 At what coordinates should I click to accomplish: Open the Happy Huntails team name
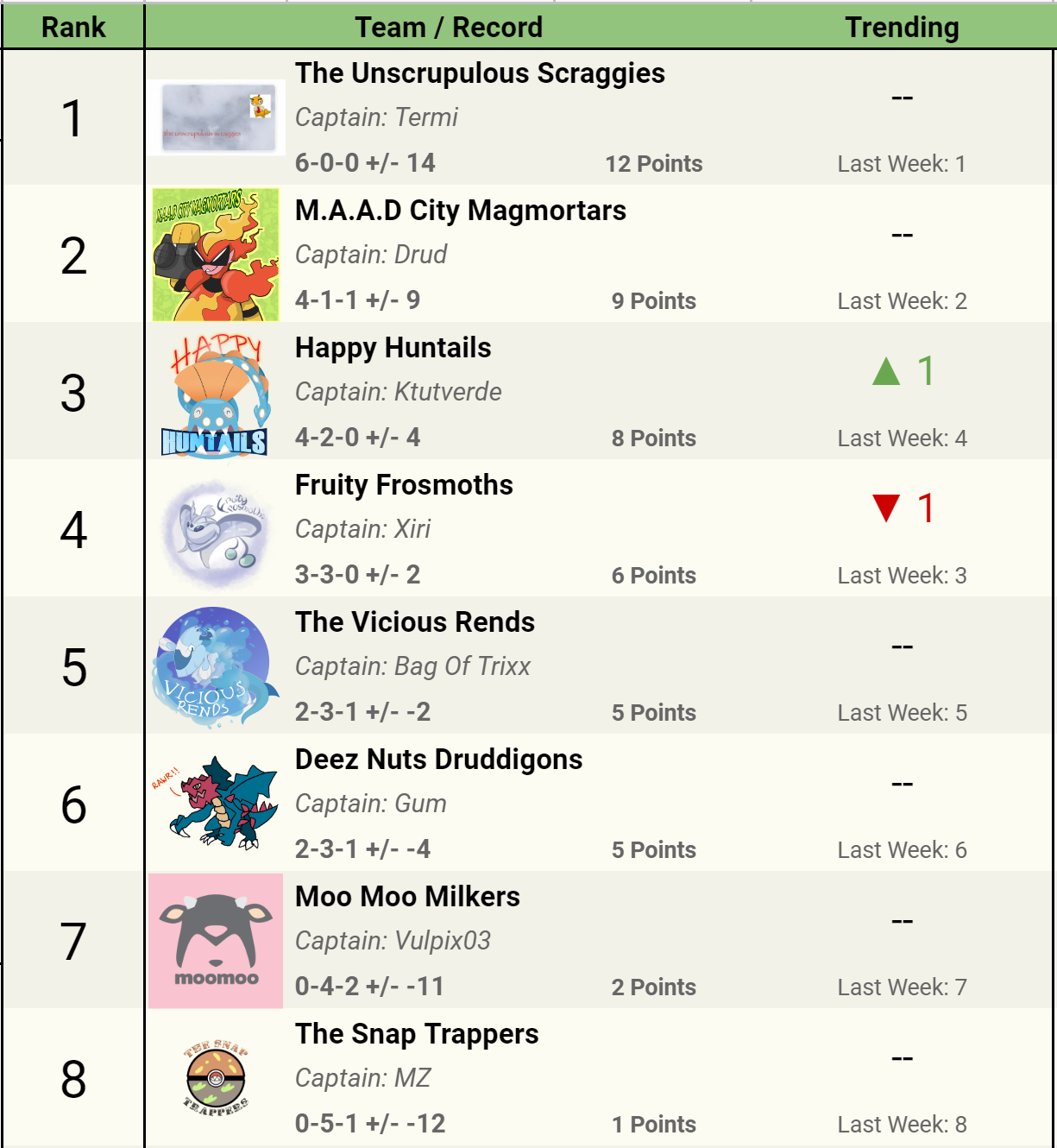pyautogui.click(x=393, y=348)
